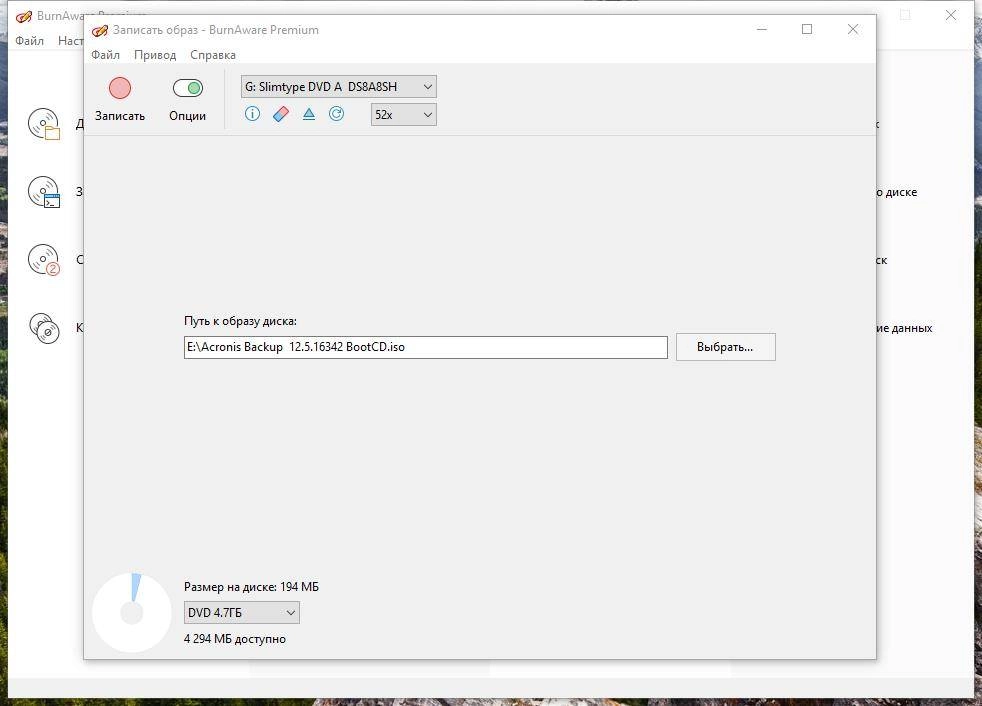
Task: Click the Выбрать... button
Action: pyautogui.click(x=725, y=347)
